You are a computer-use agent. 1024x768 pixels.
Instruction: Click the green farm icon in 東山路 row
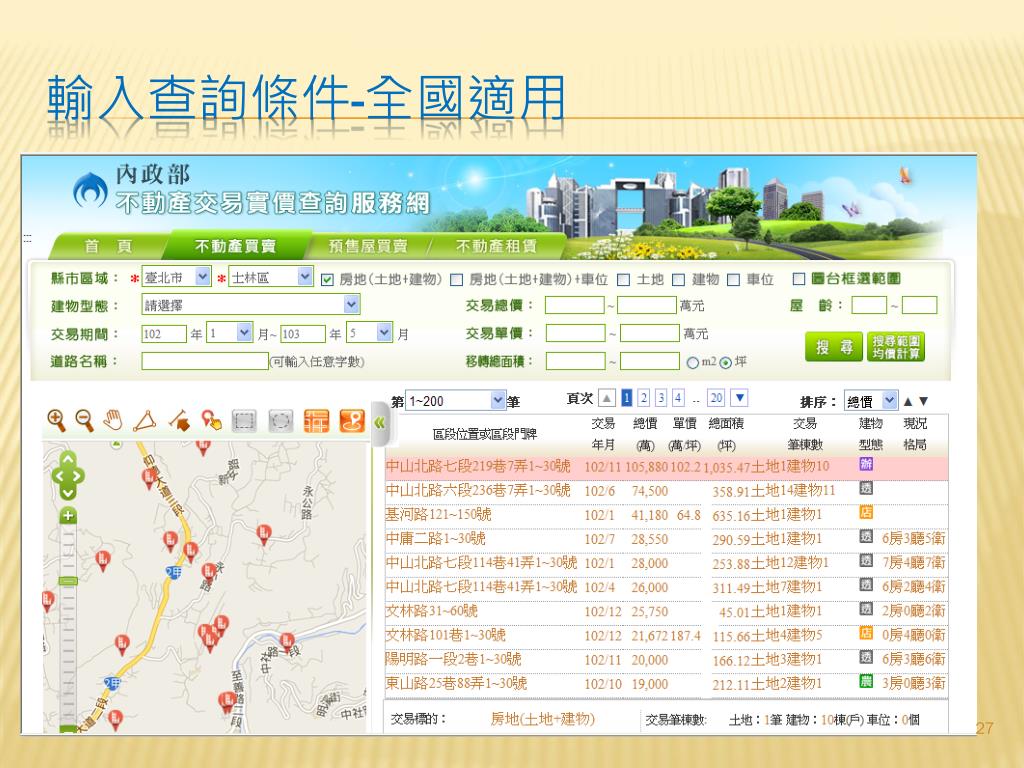tap(866, 681)
